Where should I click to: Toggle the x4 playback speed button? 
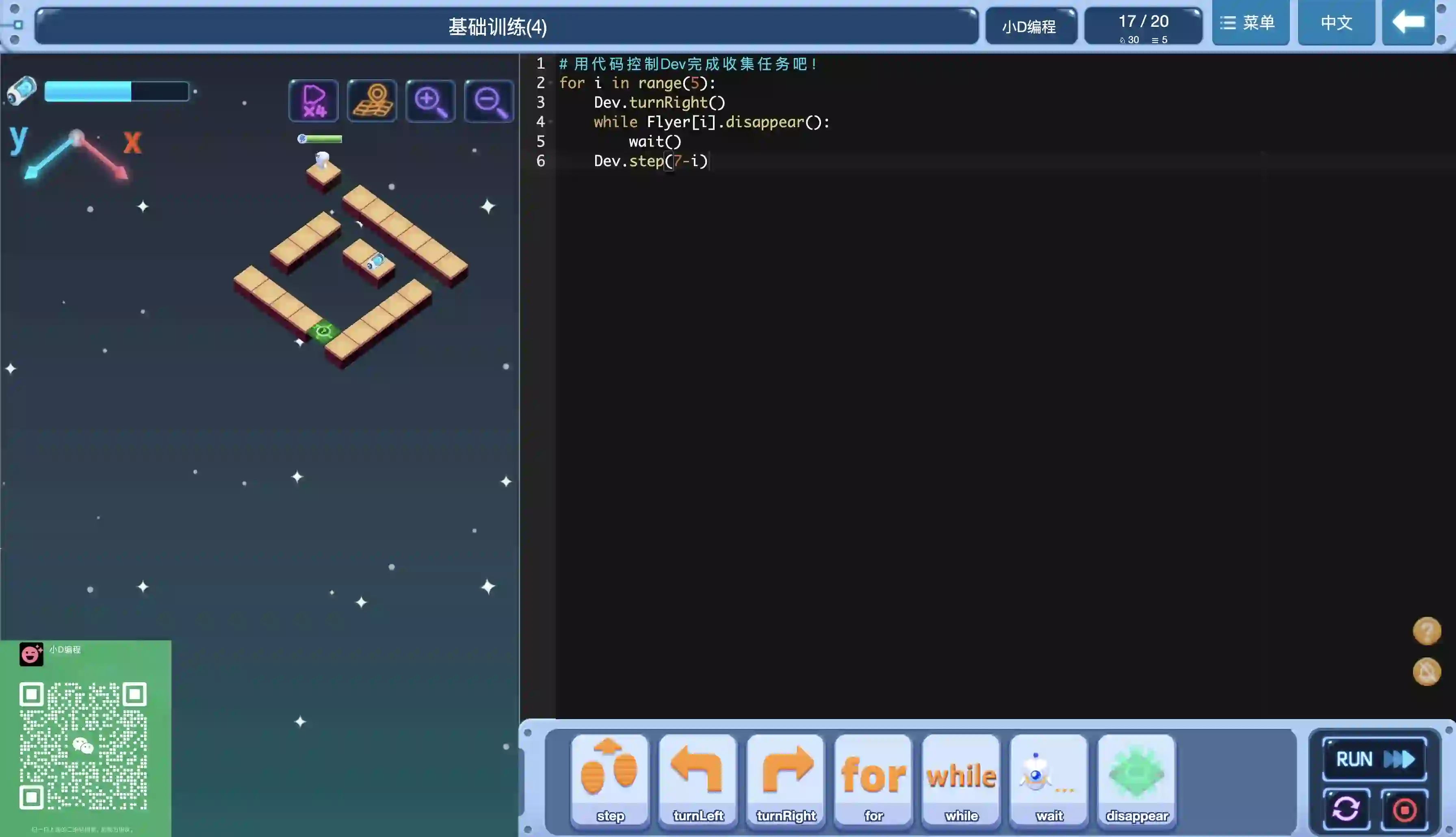coord(314,101)
